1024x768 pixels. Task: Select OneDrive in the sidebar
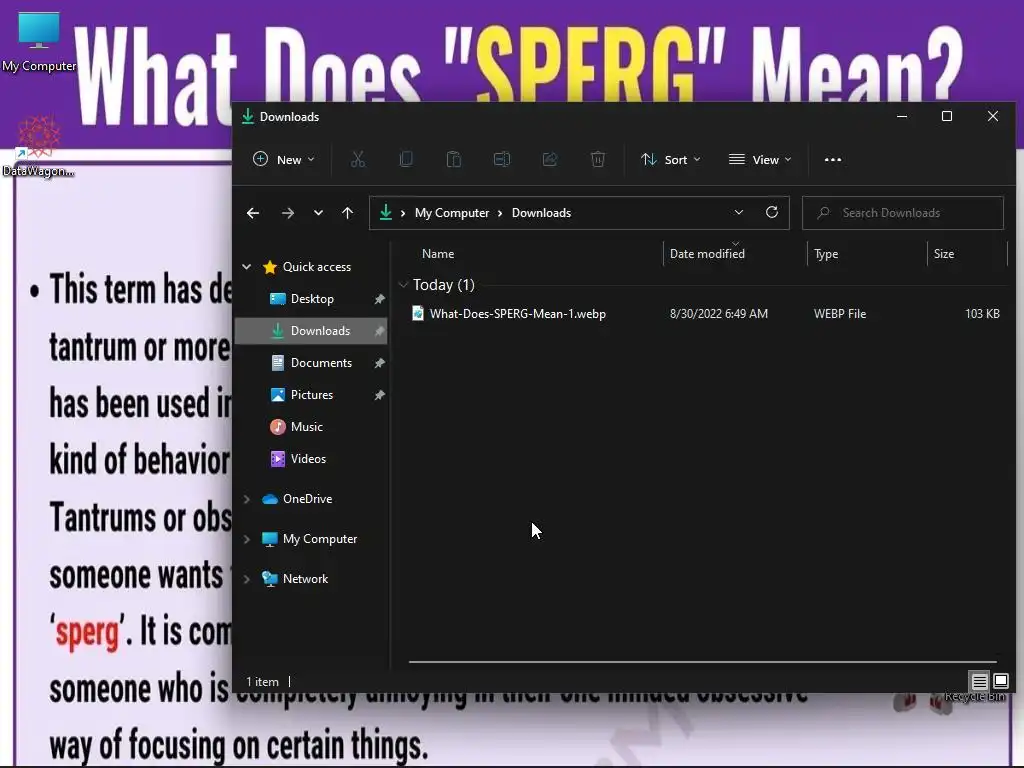307,499
